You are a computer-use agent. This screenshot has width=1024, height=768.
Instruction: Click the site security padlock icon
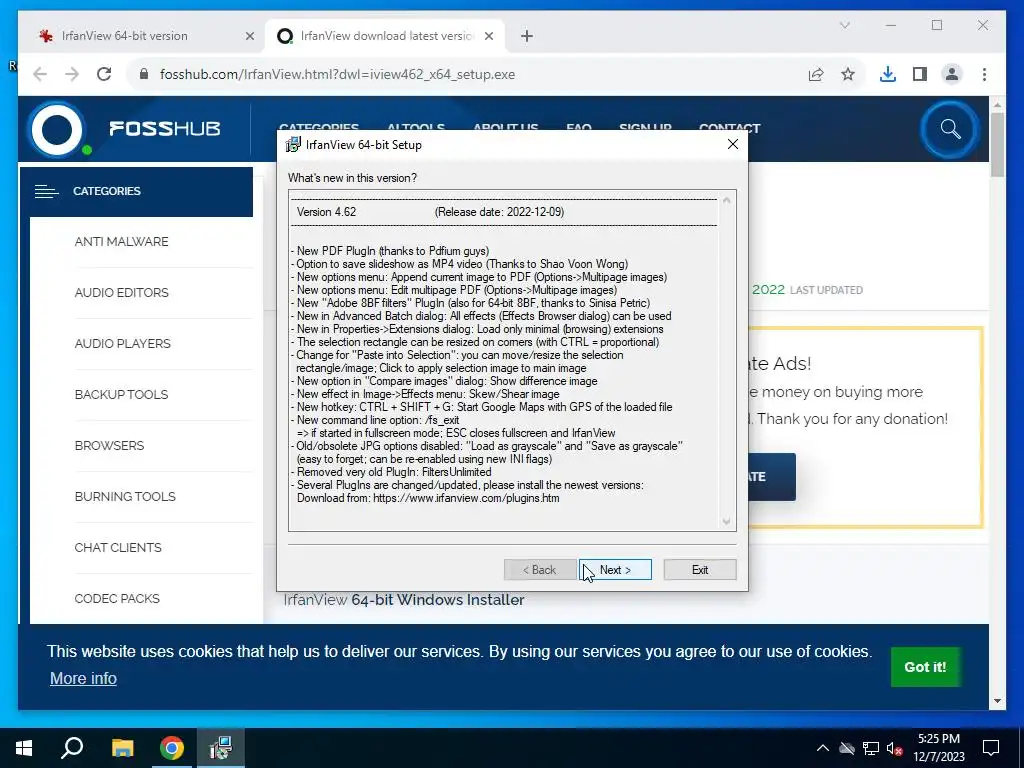[144, 74]
